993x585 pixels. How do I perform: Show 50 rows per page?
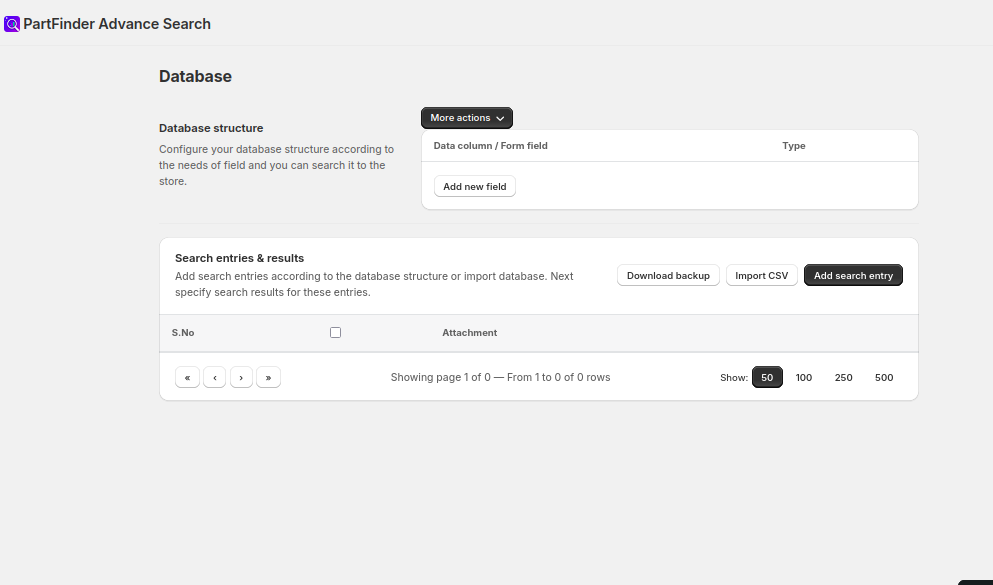(x=767, y=377)
